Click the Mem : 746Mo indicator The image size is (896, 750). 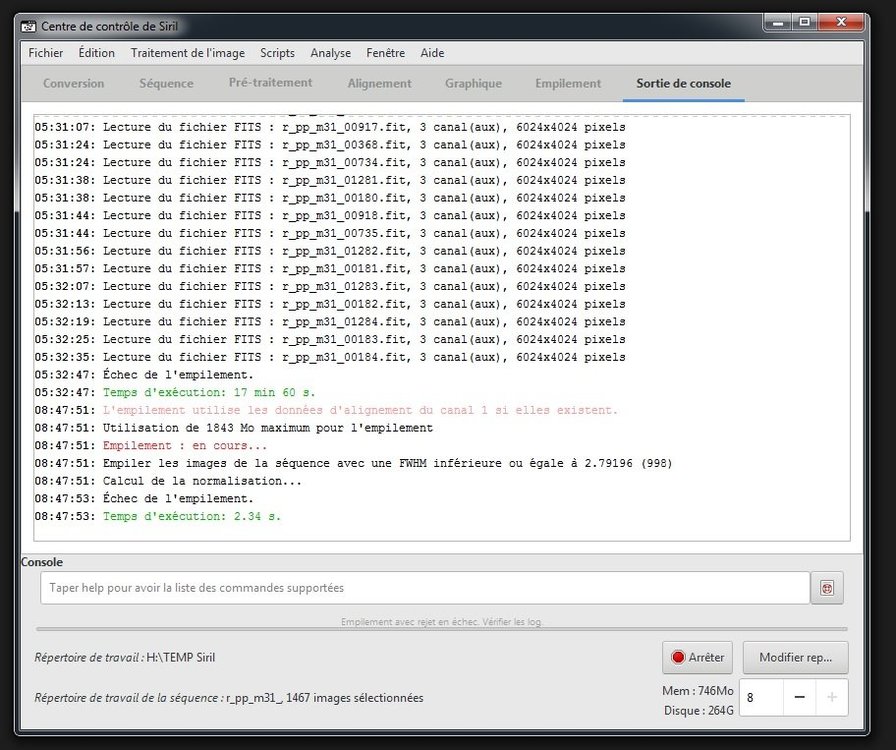(x=697, y=691)
